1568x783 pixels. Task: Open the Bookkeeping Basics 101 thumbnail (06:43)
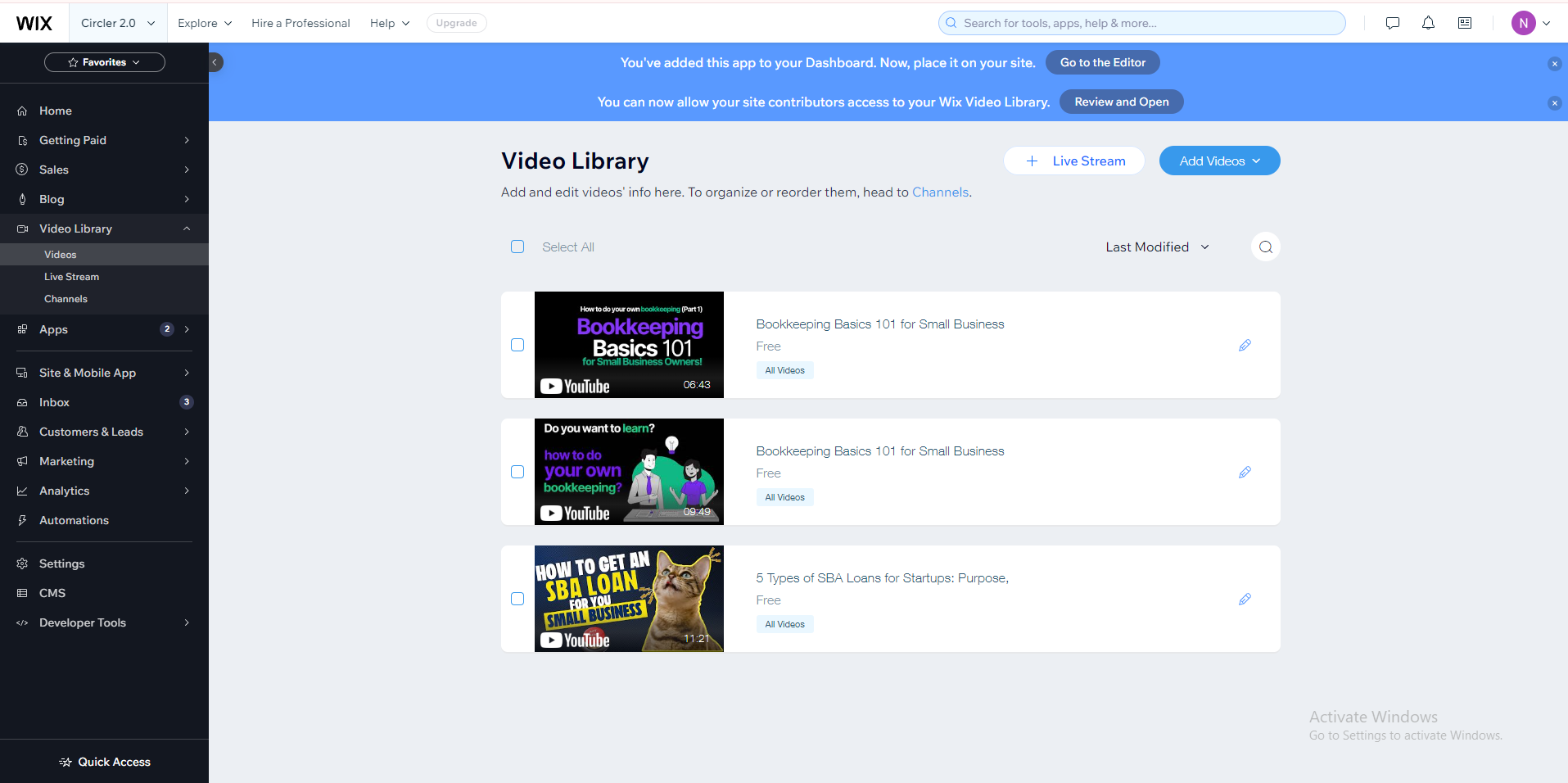pos(629,345)
